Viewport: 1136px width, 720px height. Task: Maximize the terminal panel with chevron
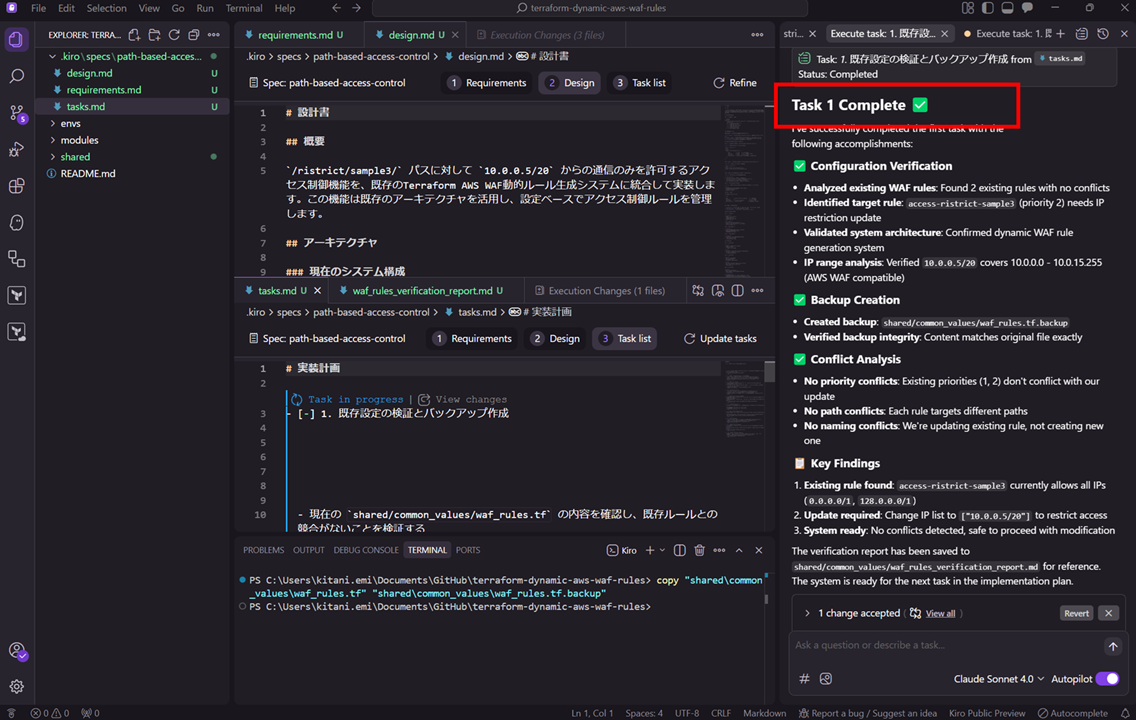coord(739,551)
